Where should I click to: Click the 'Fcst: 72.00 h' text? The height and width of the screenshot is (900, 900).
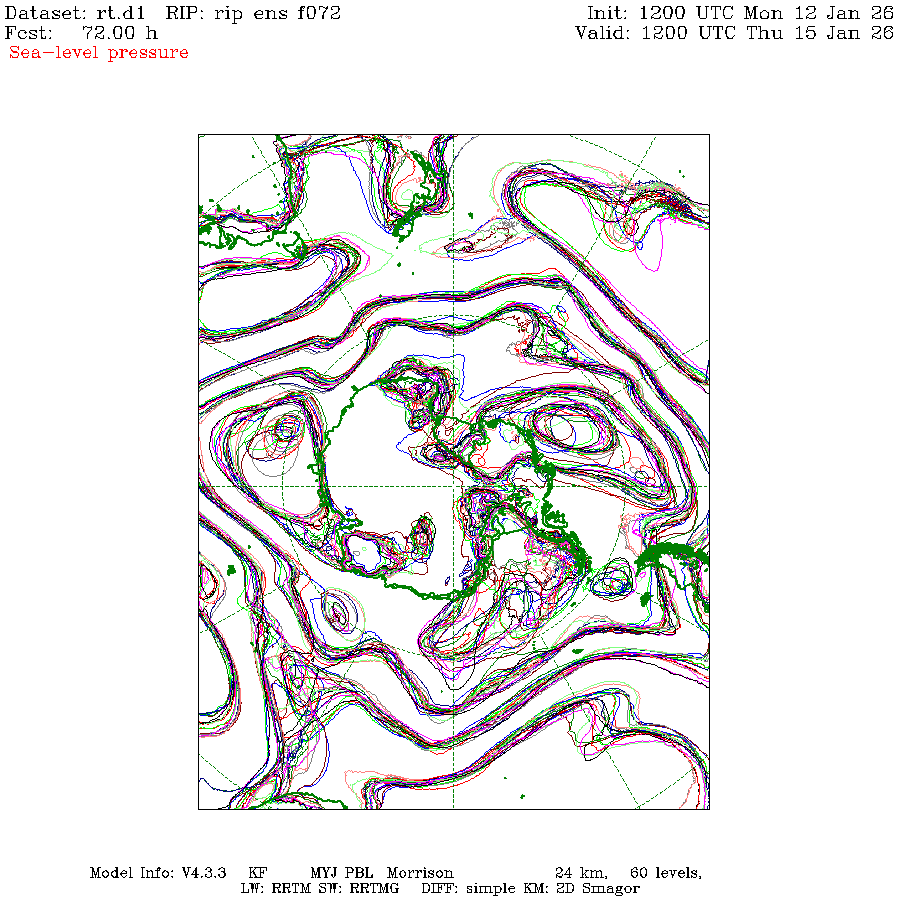81,33
